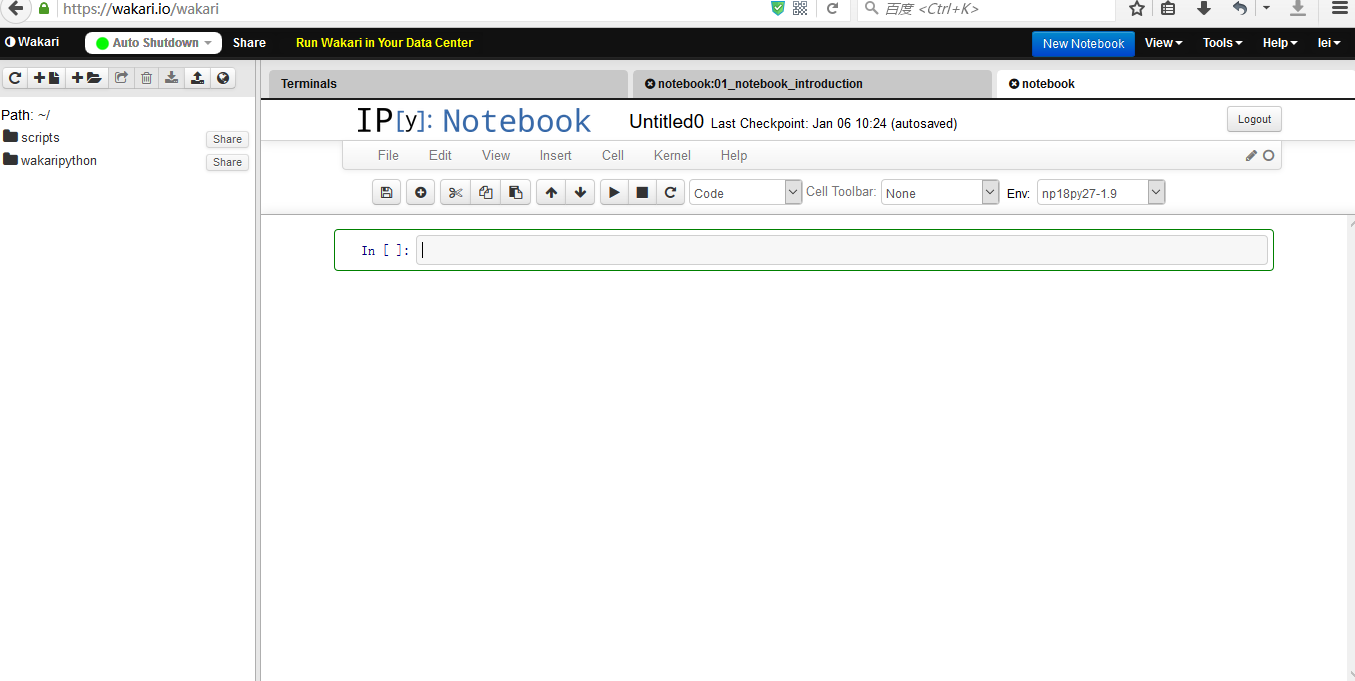Click the browser back arrow button

coord(15,9)
